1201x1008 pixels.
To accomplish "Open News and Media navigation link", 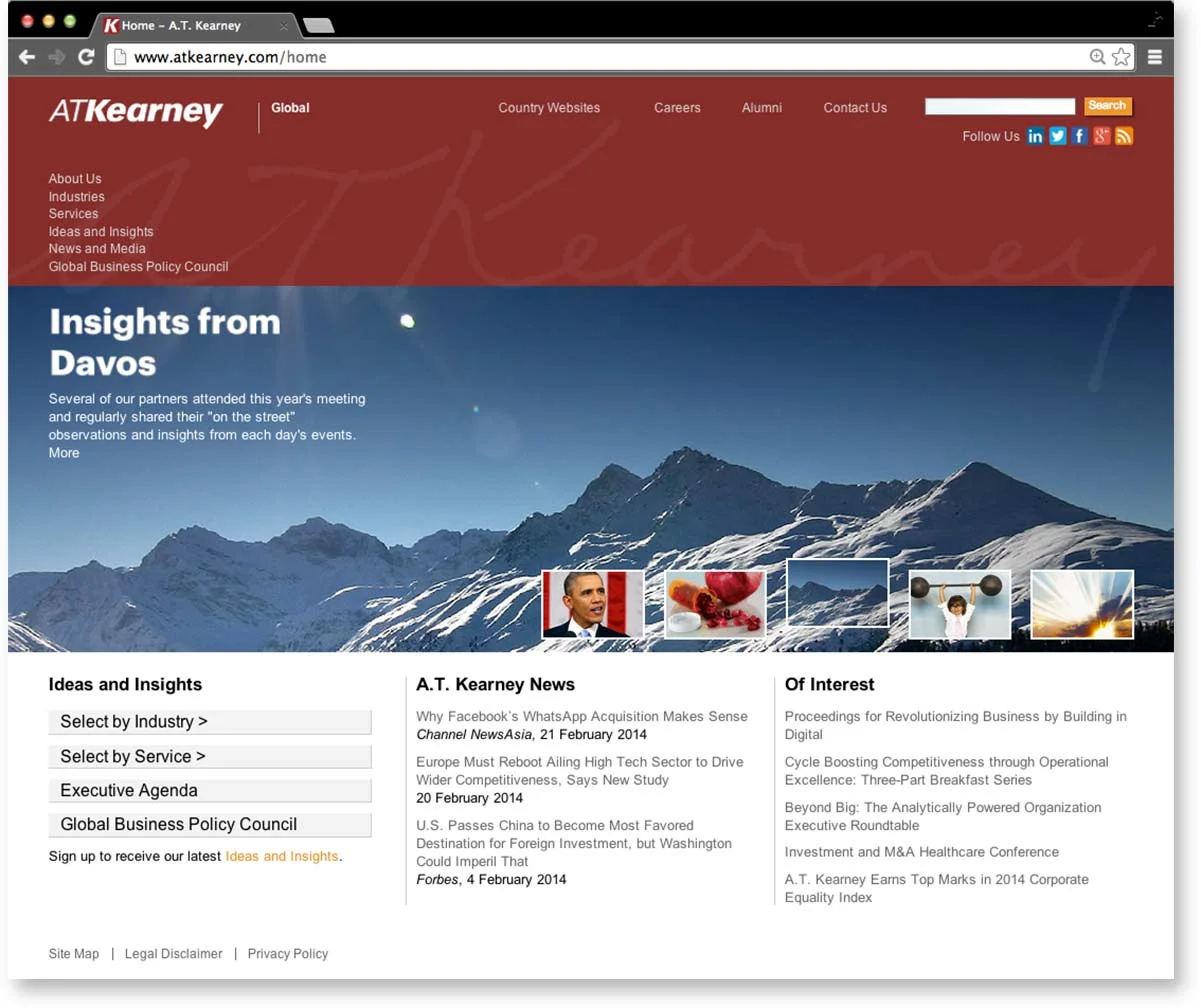I will tap(97, 249).
